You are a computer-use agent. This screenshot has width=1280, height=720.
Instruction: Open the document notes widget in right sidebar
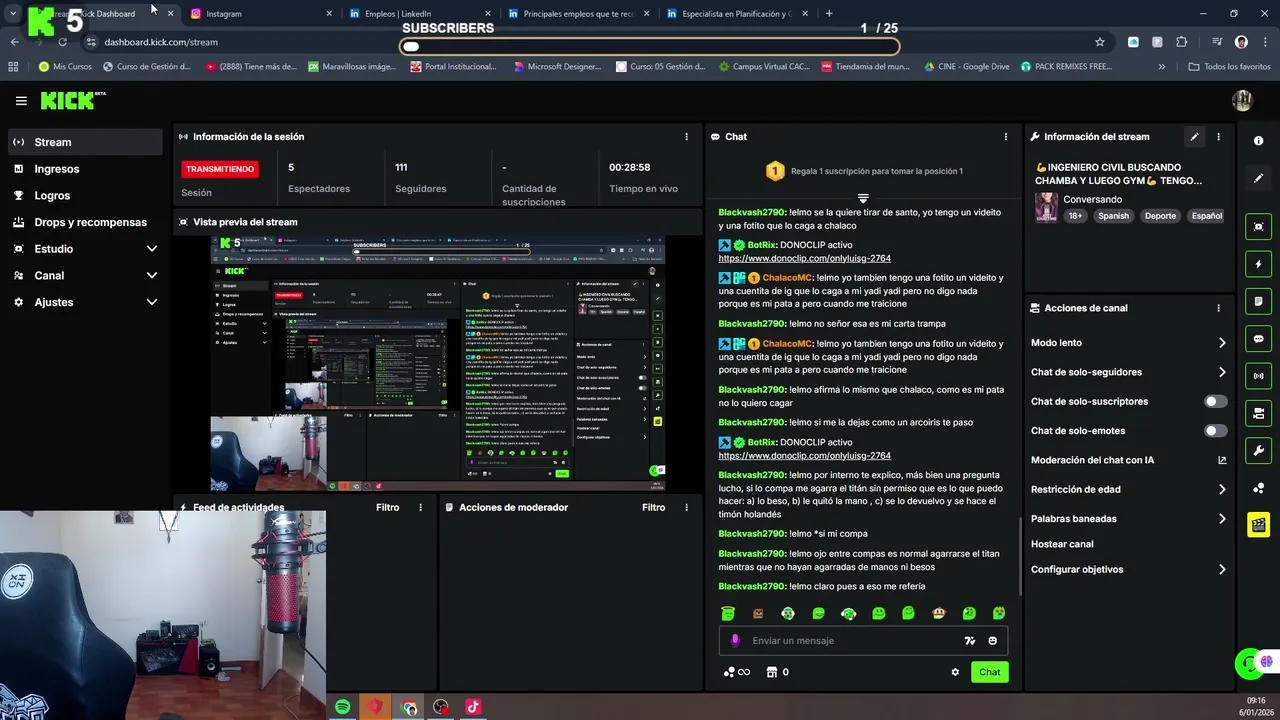[x=1258, y=301]
